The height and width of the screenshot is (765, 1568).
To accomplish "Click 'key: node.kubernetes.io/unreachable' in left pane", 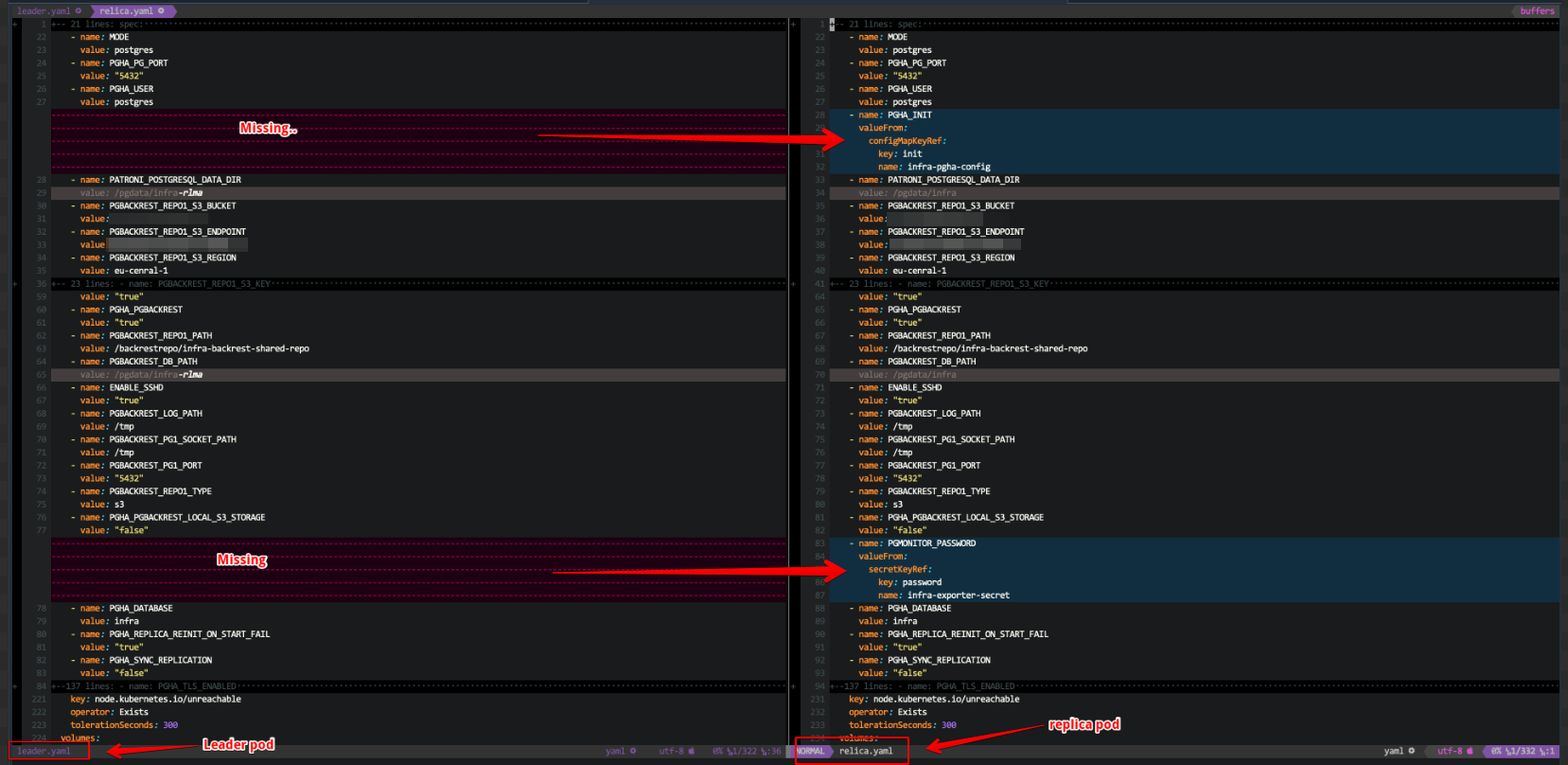I will tap(155, 700).
